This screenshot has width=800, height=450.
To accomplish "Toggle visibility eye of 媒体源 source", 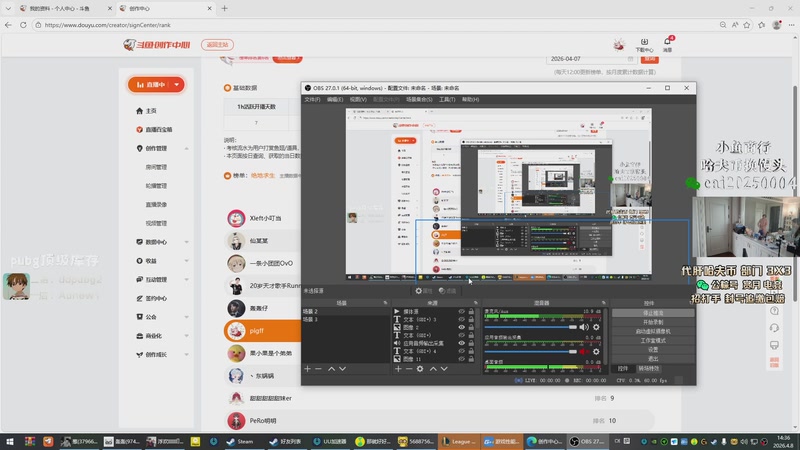I will [461, 311].
